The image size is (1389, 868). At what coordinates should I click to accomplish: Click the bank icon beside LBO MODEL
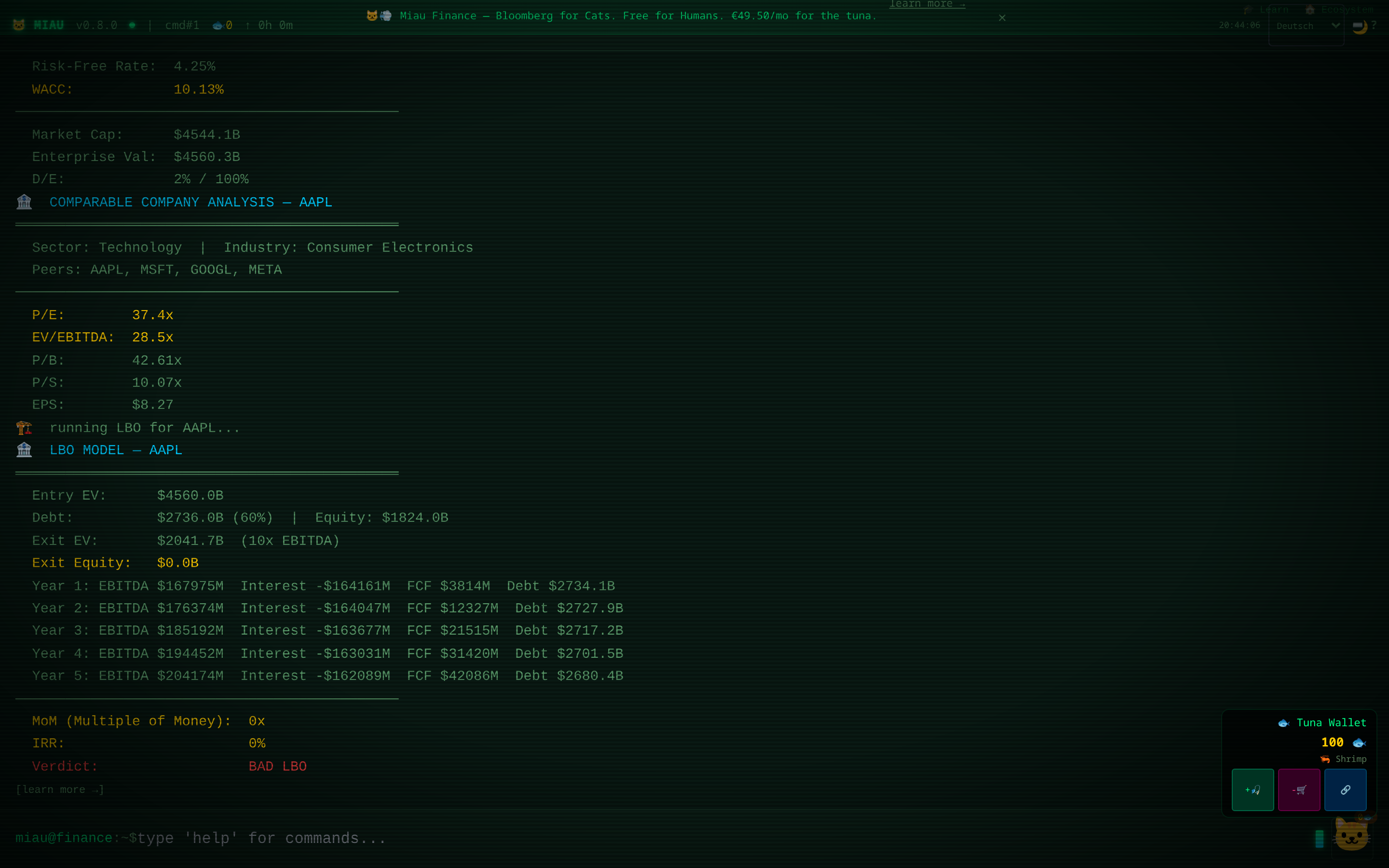point(24,450)
